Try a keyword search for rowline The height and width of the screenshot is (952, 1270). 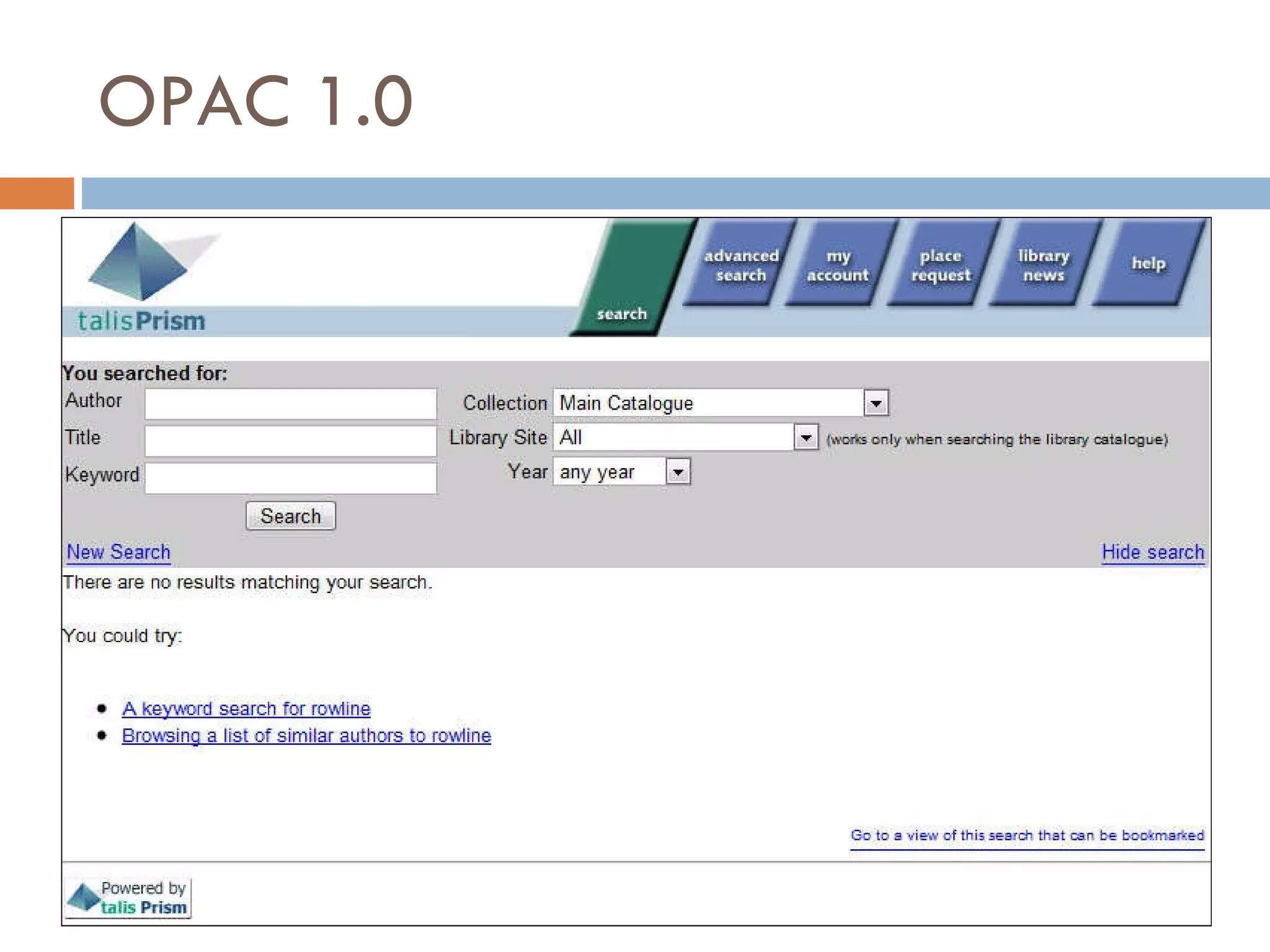click(246, 708)
